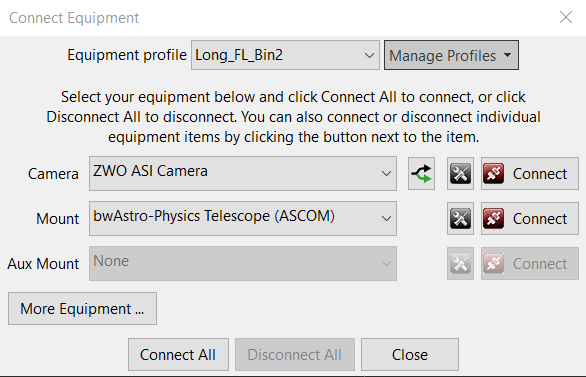This screenshot has width=586, height=377.
Task: Click the Aux Mount Connect button
Action: pyautogui.click(x=530, y=263)
